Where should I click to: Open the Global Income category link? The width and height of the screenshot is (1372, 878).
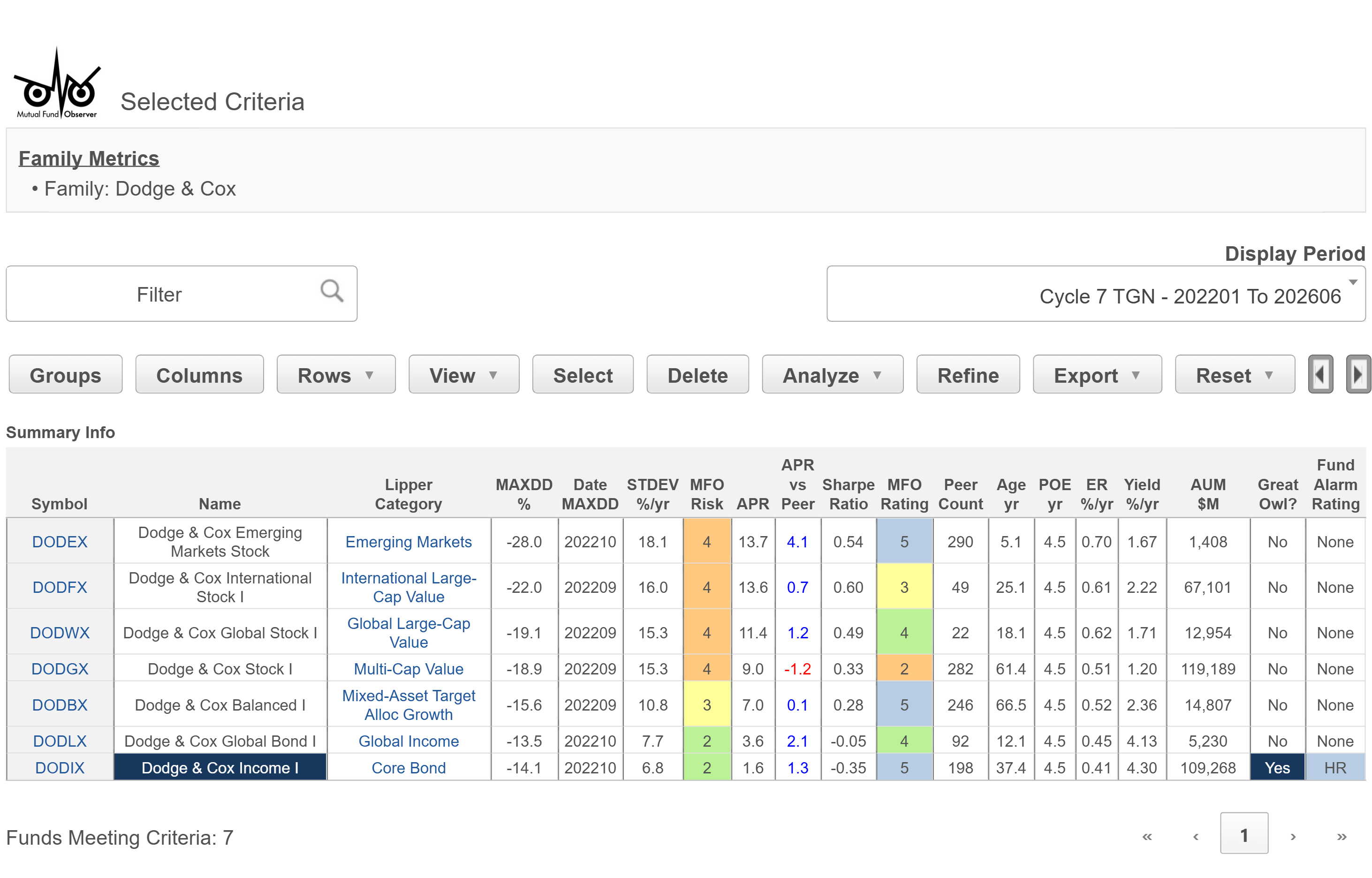tap(409, 741)
